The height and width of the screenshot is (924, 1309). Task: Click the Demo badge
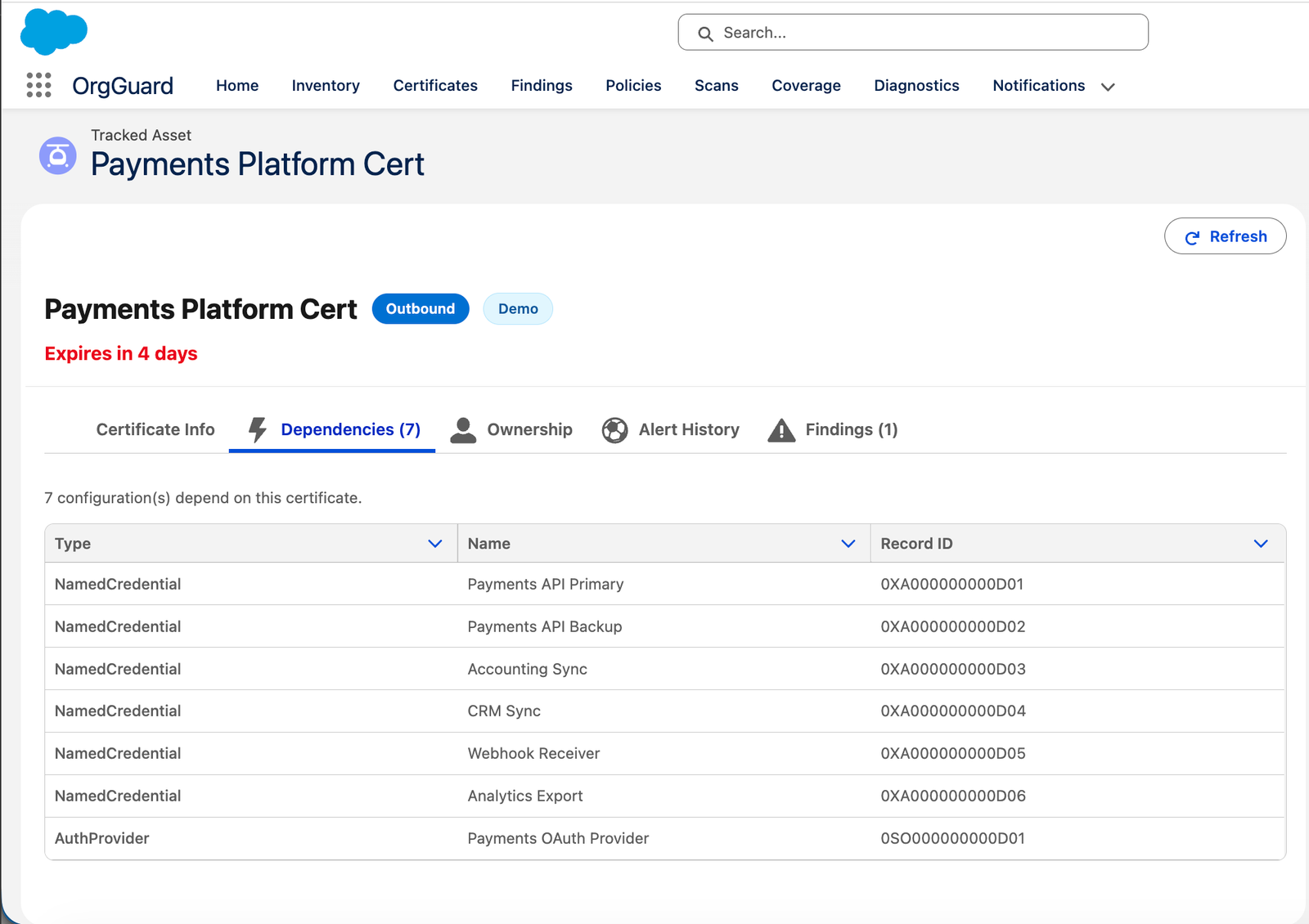[x=518, y=309]
